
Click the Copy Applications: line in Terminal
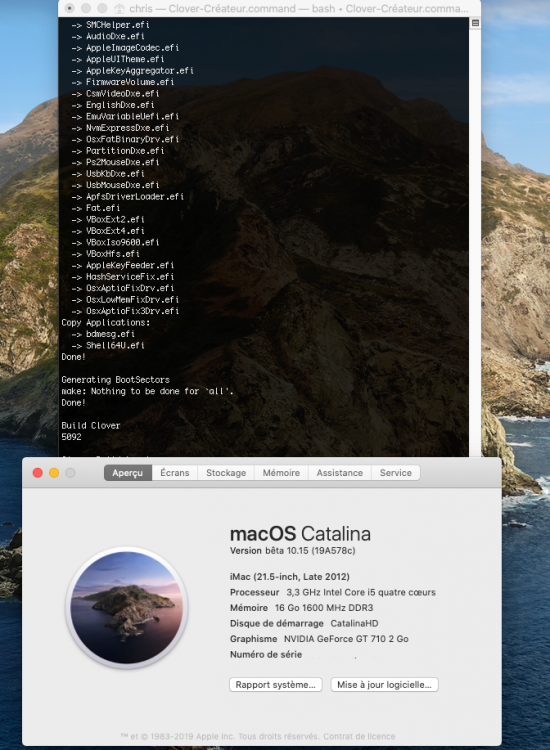pos(106,323)
